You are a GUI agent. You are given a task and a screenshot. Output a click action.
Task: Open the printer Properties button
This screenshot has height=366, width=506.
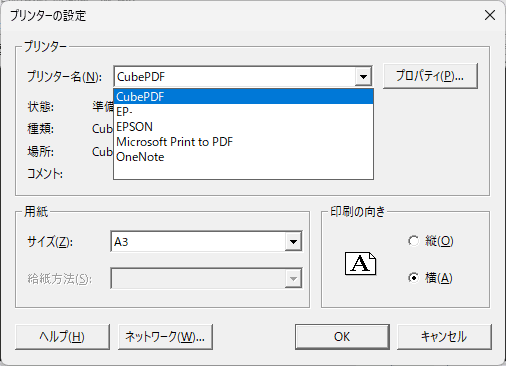pos(430,76)
